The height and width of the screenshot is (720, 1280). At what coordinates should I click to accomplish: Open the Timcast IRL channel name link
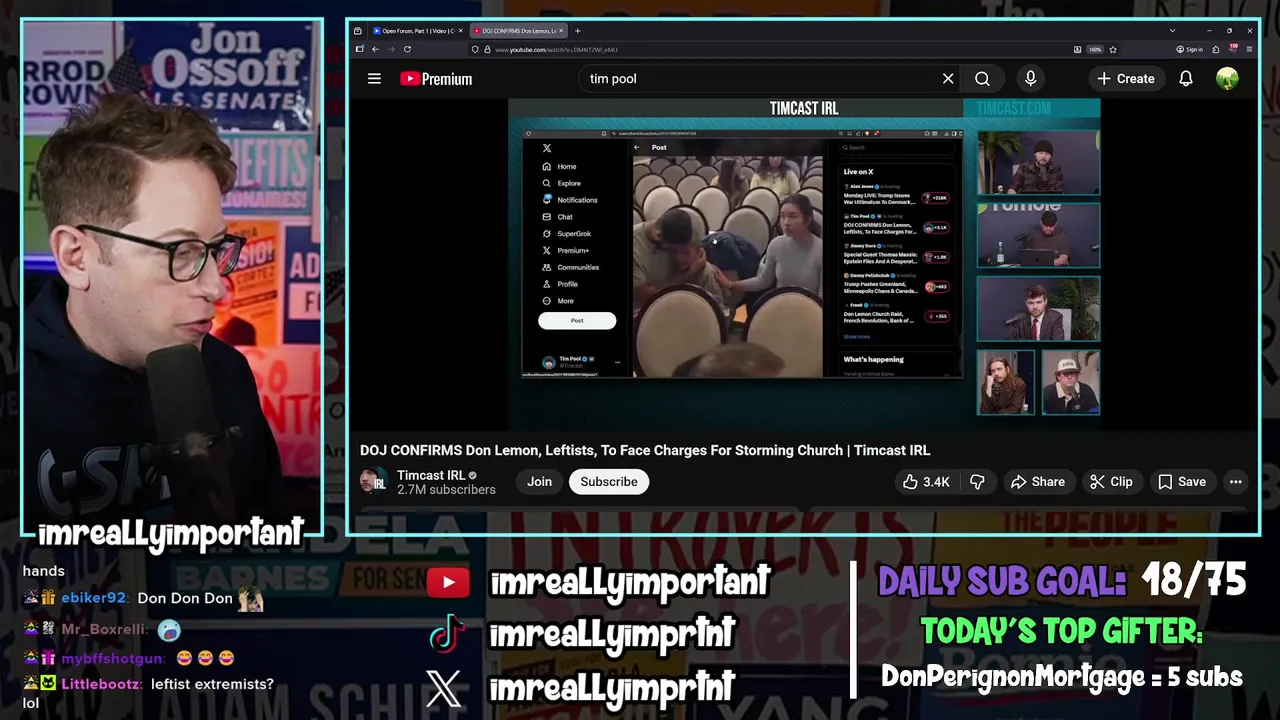click(x=431, y=475)
